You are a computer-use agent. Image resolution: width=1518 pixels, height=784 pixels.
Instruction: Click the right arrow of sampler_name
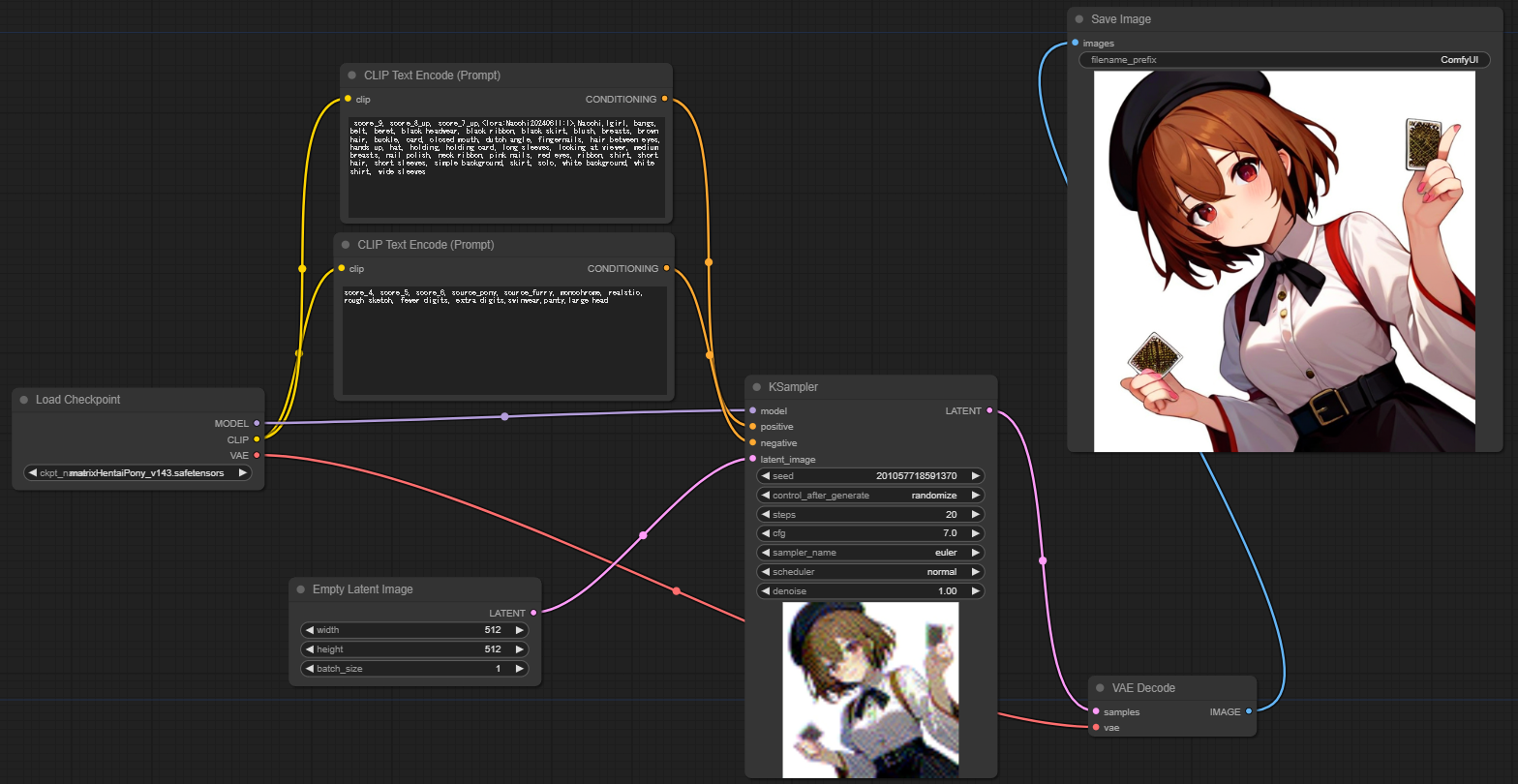click(x=975, y=553)
